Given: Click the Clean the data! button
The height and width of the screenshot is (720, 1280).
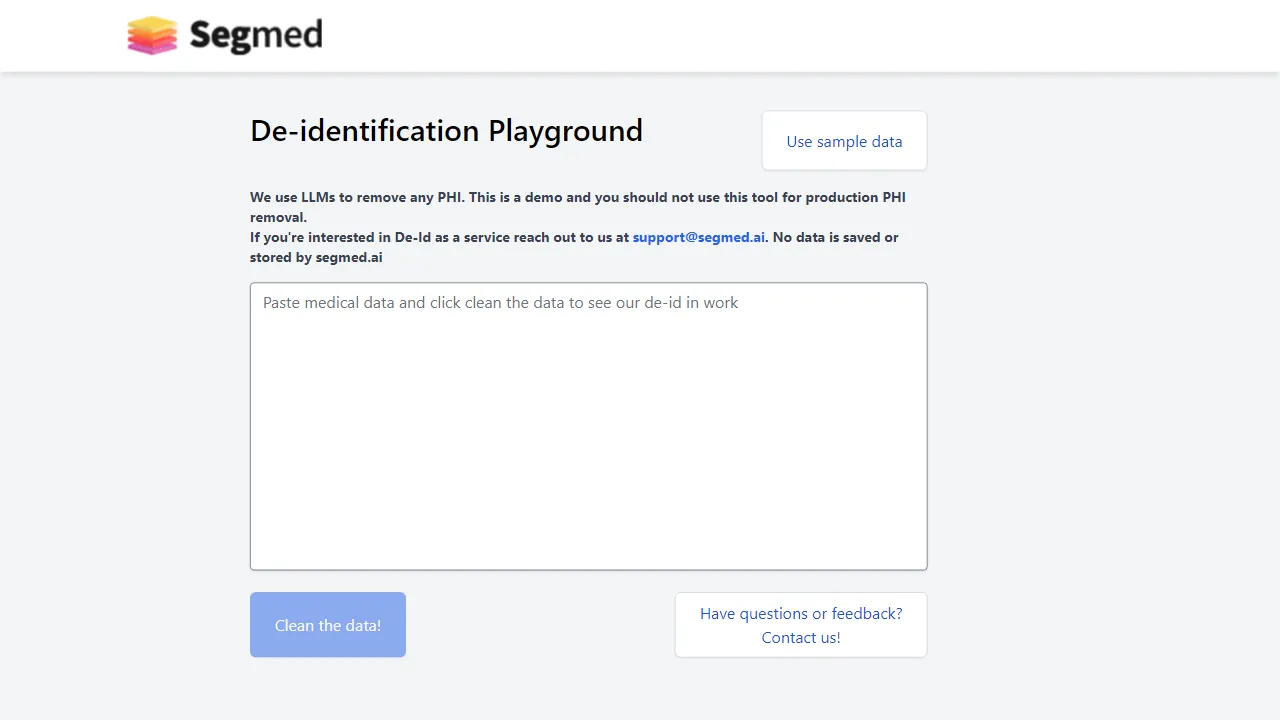Looking at the screenshot, I should click(328, 625).
